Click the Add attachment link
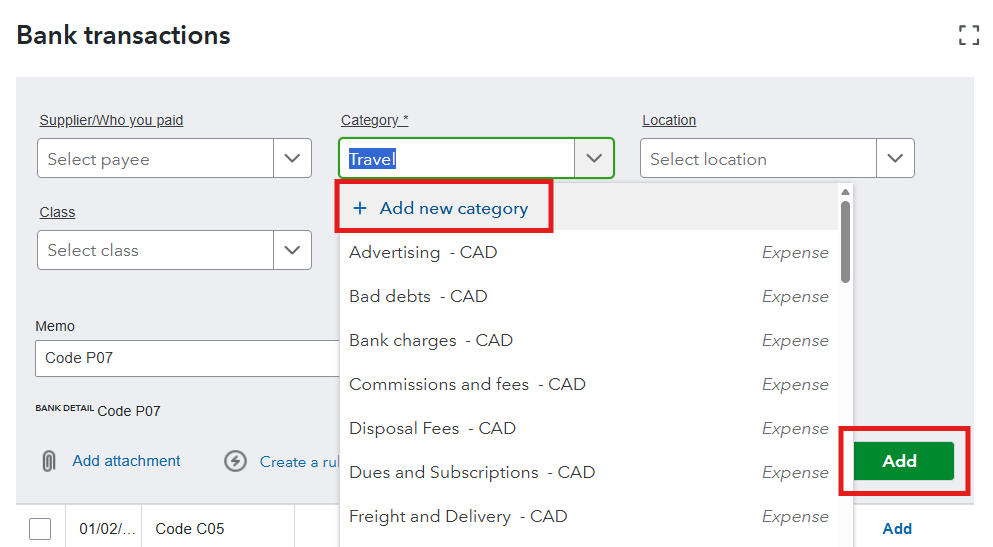The image size is (993, 547). tap(126, 461)
